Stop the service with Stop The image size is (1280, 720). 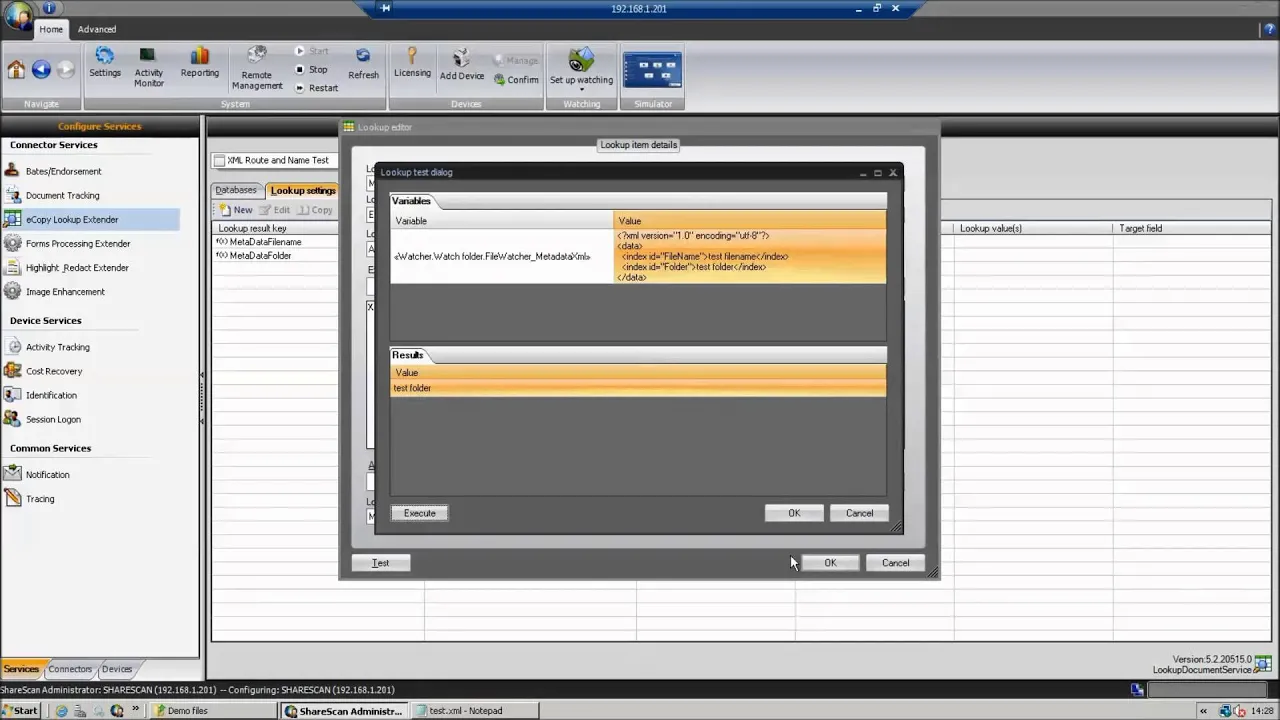[x=311, y=69]
